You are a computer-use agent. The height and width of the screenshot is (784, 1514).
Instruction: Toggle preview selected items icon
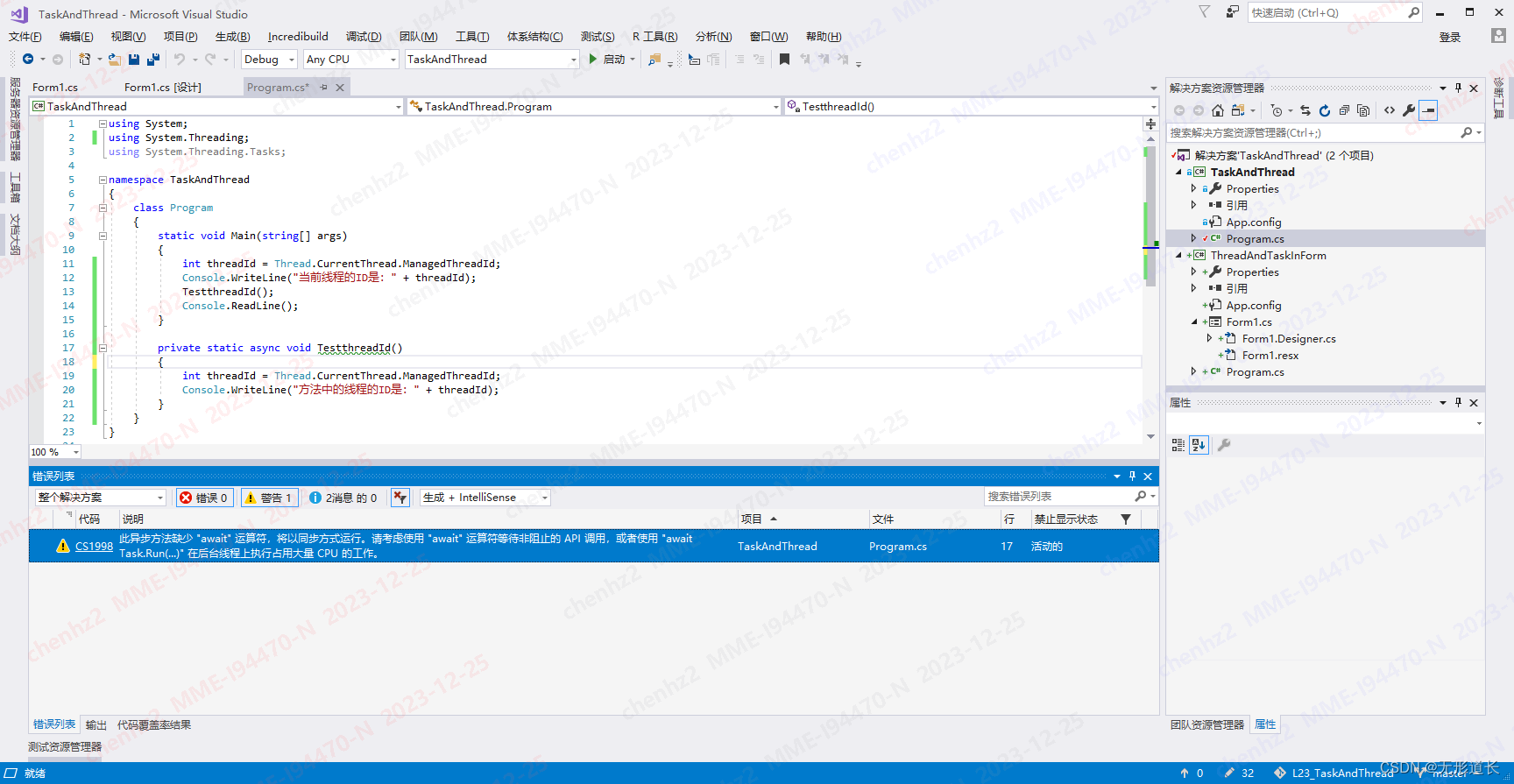point(1429,110)
